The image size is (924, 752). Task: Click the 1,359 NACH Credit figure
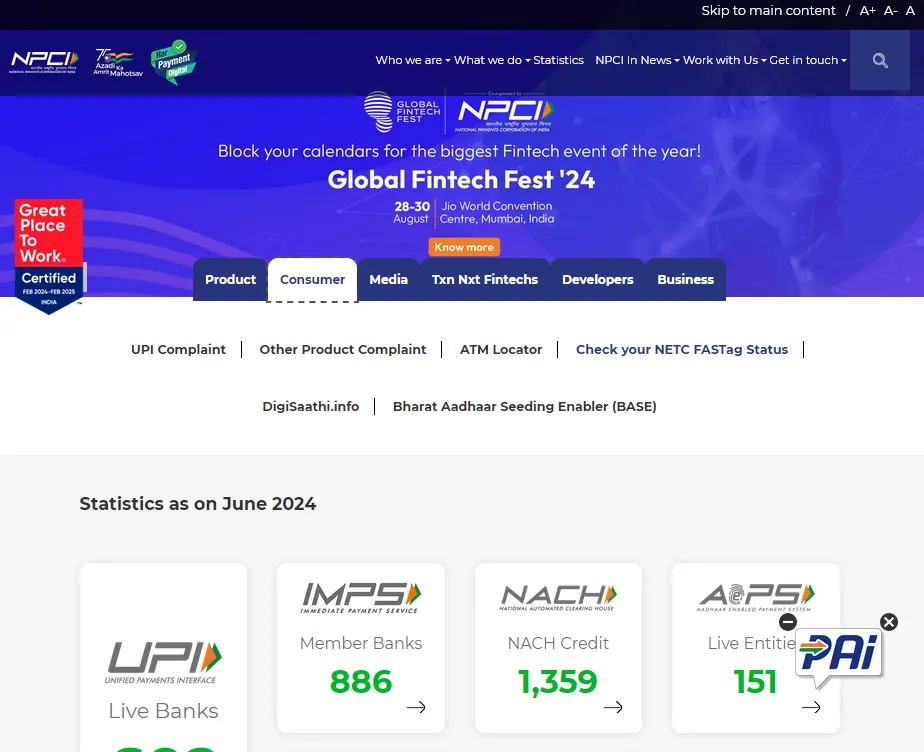(557, 682)
